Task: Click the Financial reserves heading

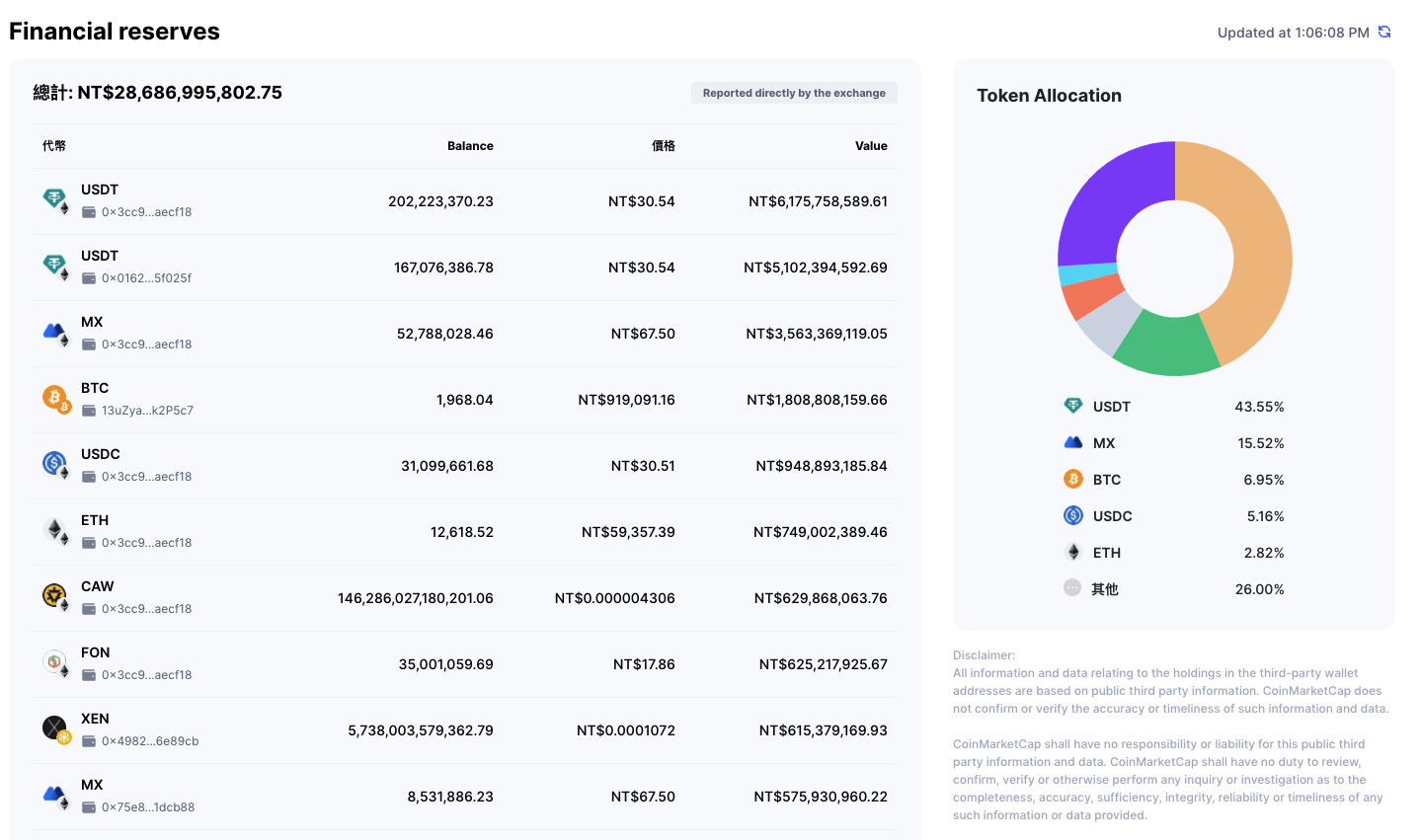Action: 115,32
